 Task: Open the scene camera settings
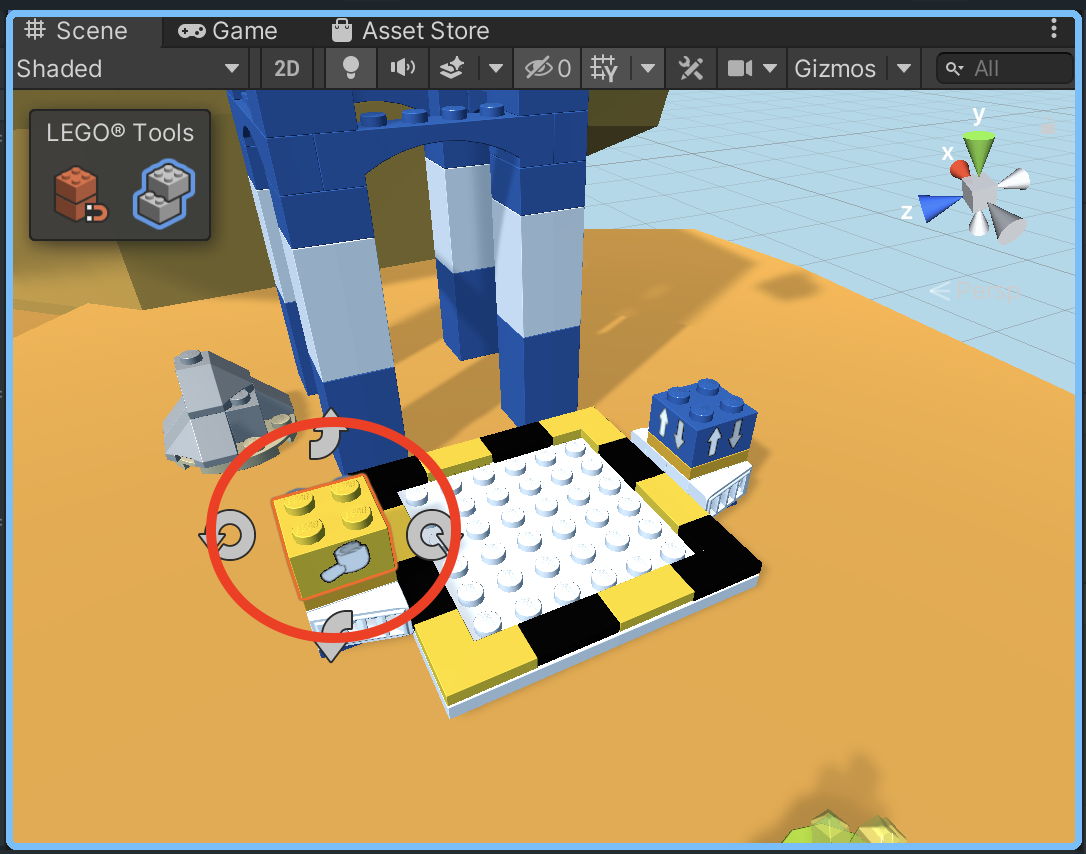pyautogui.click(x=740, y=69)
